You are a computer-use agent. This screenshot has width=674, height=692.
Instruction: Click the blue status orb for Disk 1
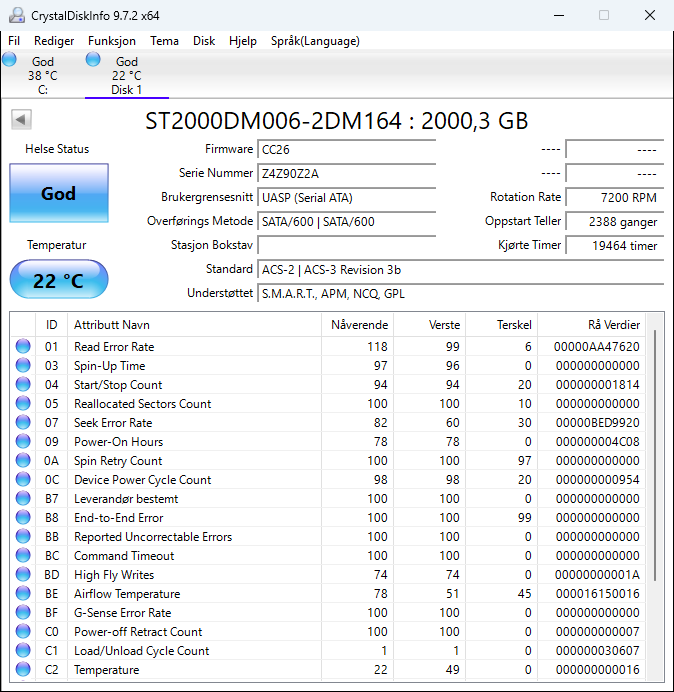click(x=93, y=59)
